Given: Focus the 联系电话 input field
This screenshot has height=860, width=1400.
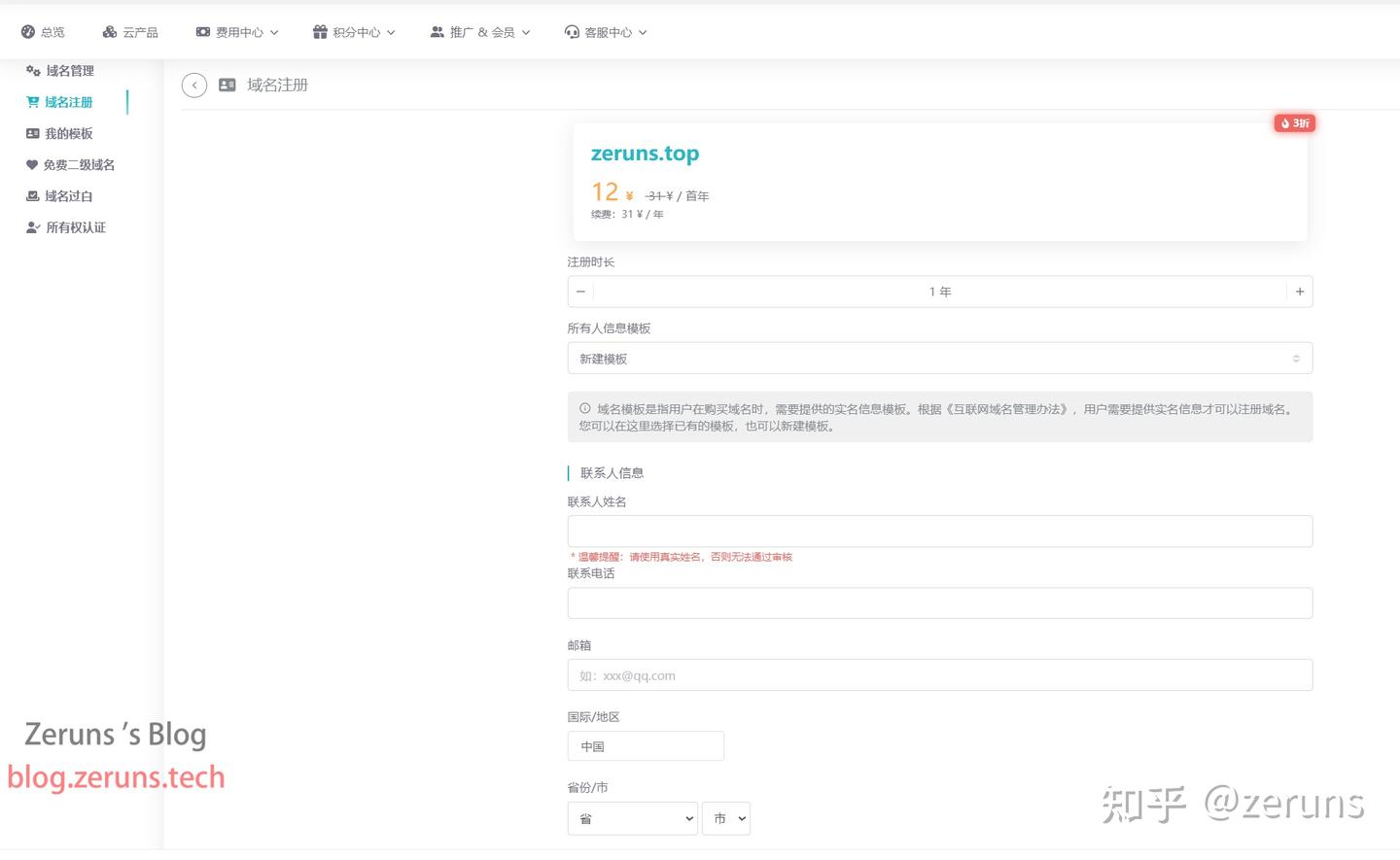Looking at the screenshot, I should [940, 603].
